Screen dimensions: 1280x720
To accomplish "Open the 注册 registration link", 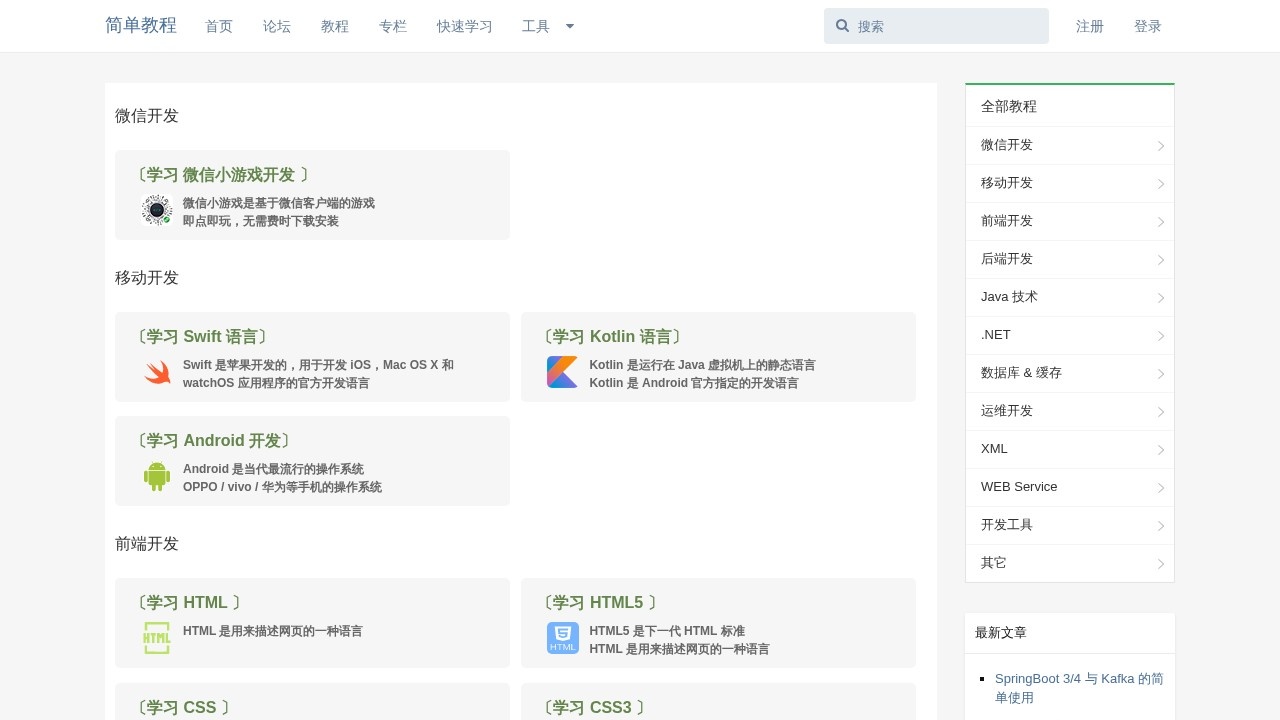I will [1090, 27].
